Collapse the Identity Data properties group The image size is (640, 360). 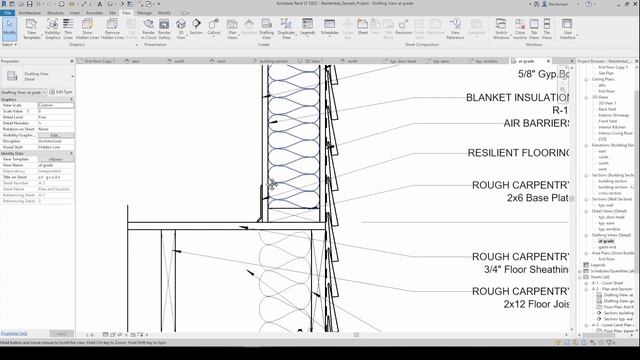71,153
